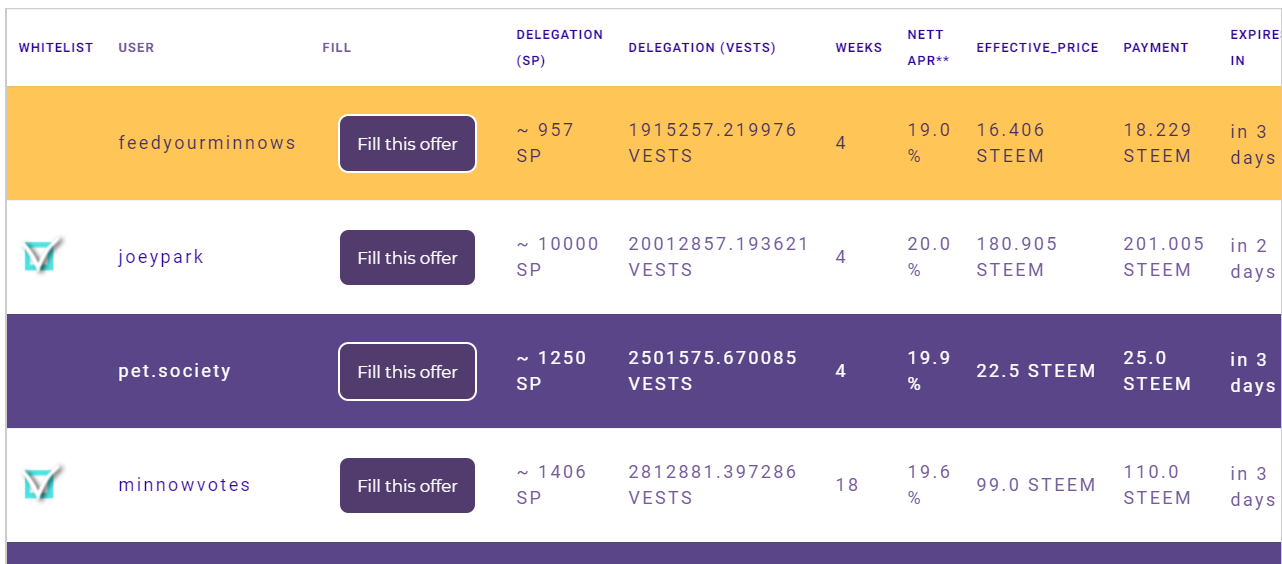The image size is (1282, 564).
Task: Fill the joeypark delegation offer
Action: [407, 258]
